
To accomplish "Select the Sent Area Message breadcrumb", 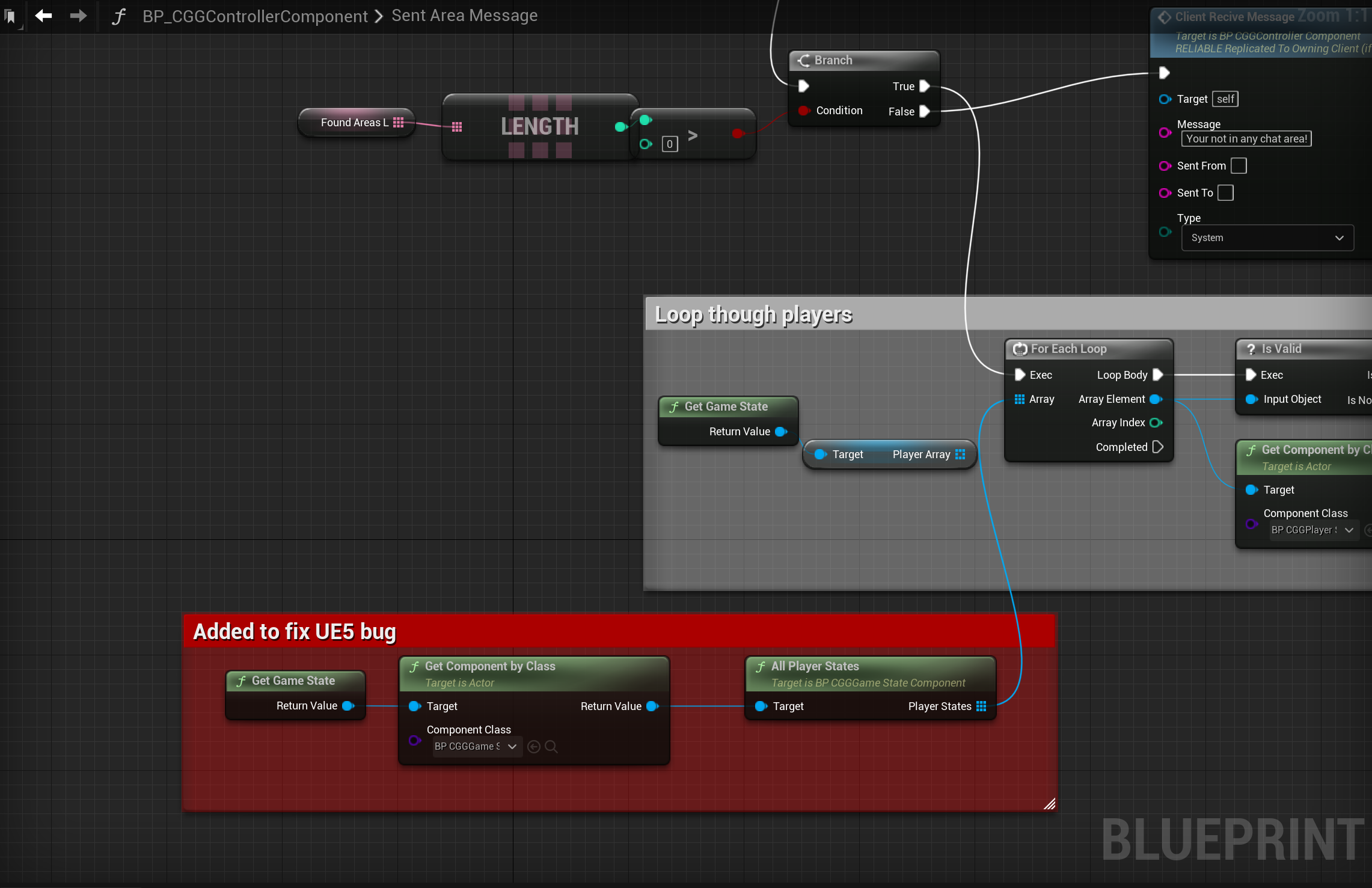I will tap(464, 16).
